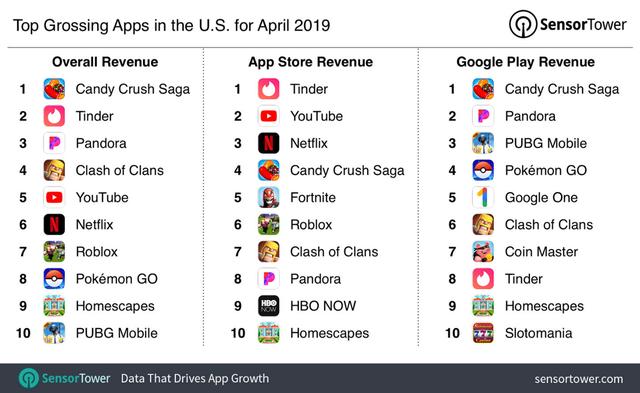The height and width of the screenshot is (393, 640).
Task: Click the Pokémon GO icon in Google Play list
Action: click(x=483, y=170)
